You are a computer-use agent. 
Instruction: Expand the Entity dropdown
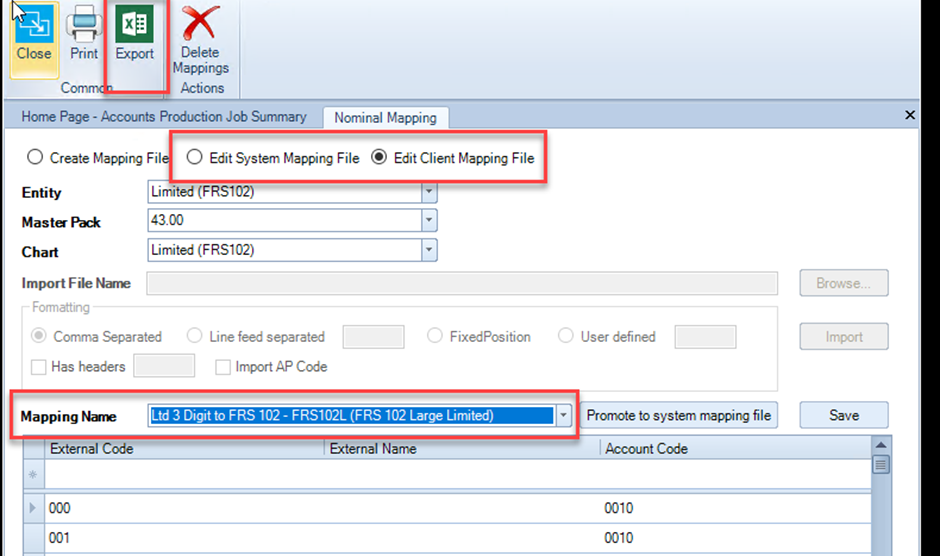tap(429, 192)
